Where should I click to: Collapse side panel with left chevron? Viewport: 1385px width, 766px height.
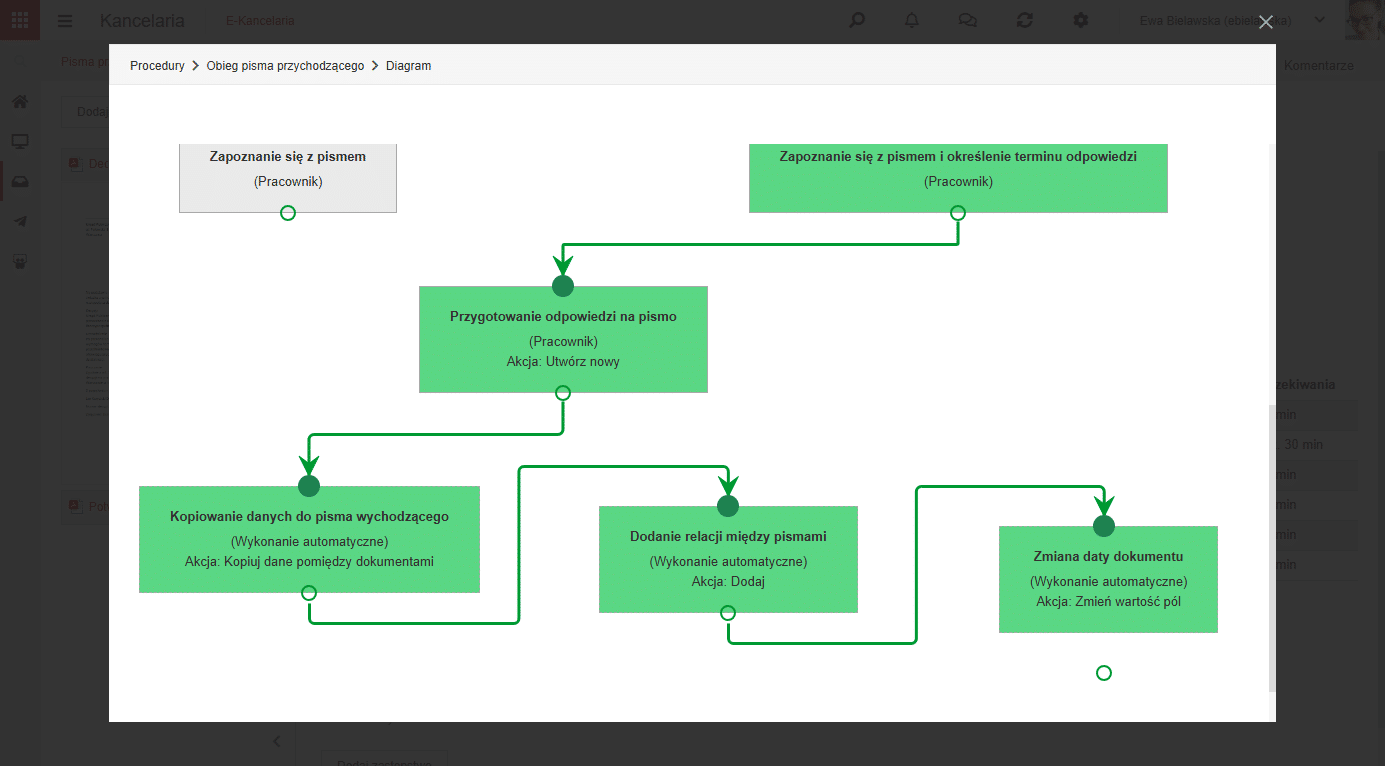point(277,741)
